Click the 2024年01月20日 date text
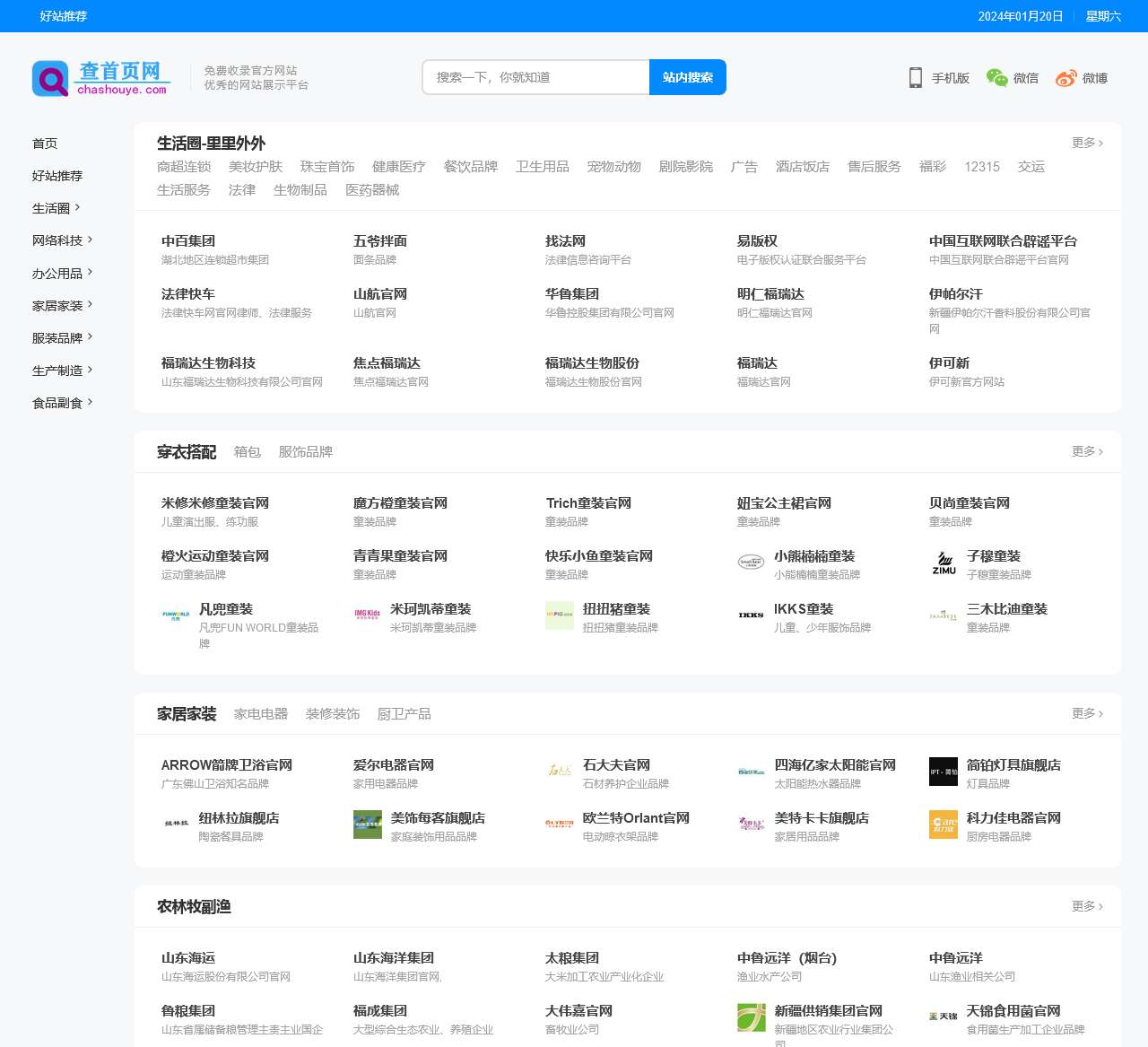This screenshot has width=1148, height=1047. click(x=1021, y=16)
